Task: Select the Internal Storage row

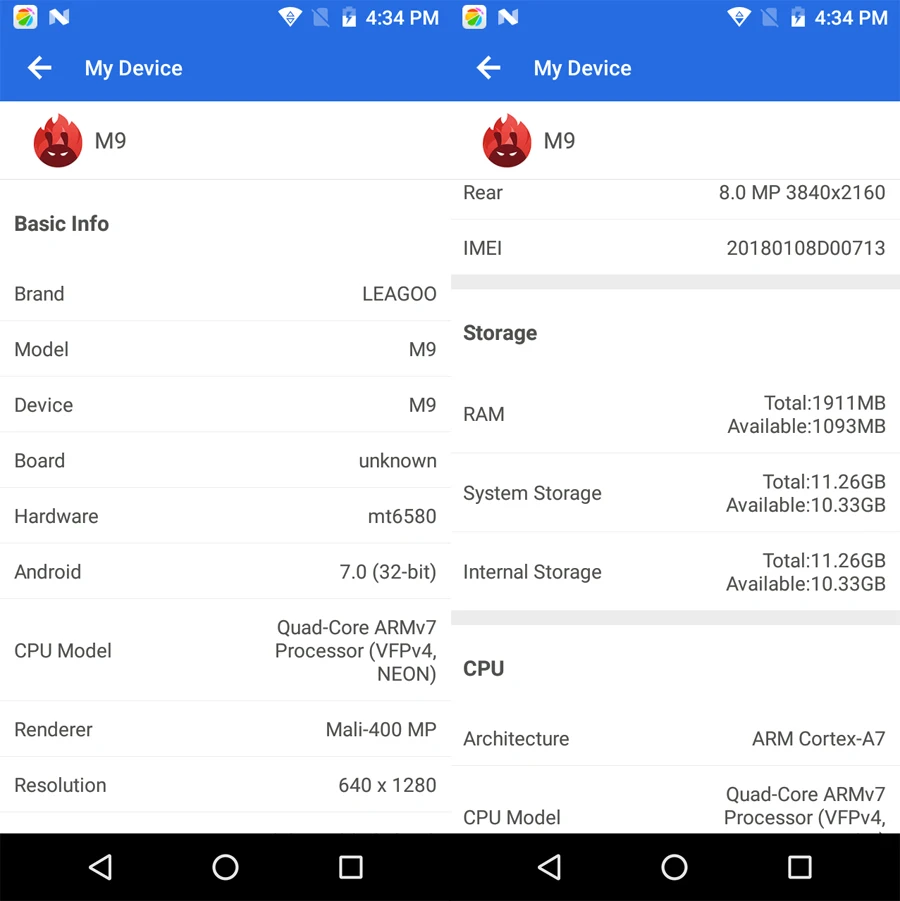Action: pos(675,571)
